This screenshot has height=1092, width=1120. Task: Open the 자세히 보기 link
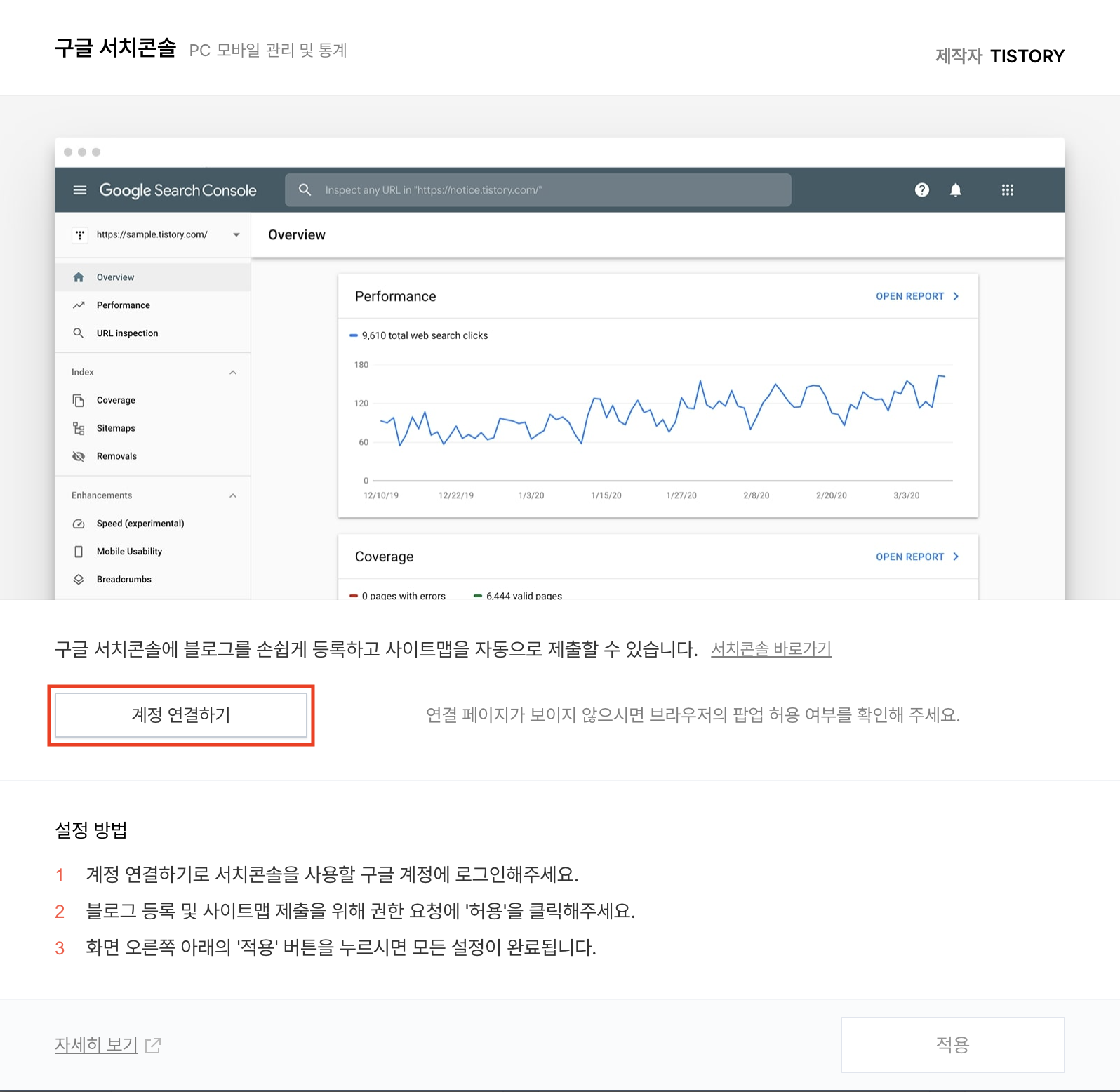pyautogui.click(x=96, y=1045)
